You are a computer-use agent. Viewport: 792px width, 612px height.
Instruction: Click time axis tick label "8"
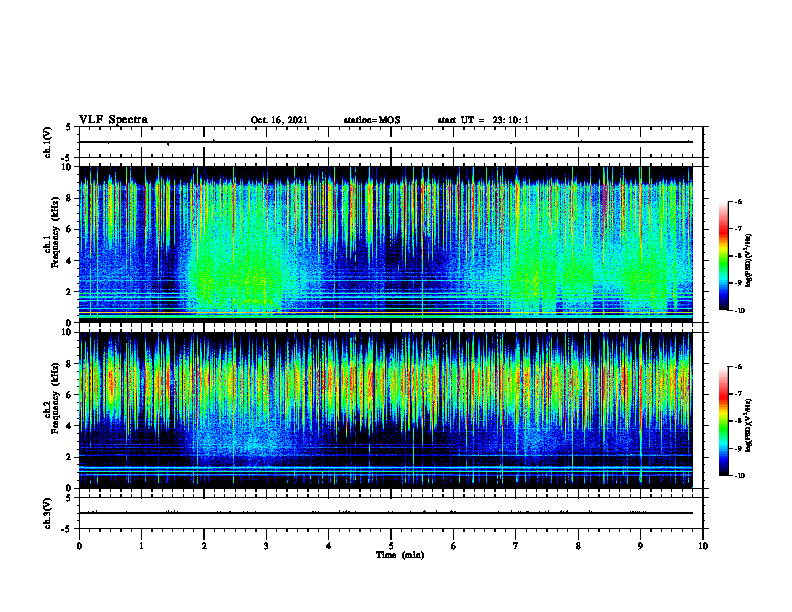[x=578, y=546]
